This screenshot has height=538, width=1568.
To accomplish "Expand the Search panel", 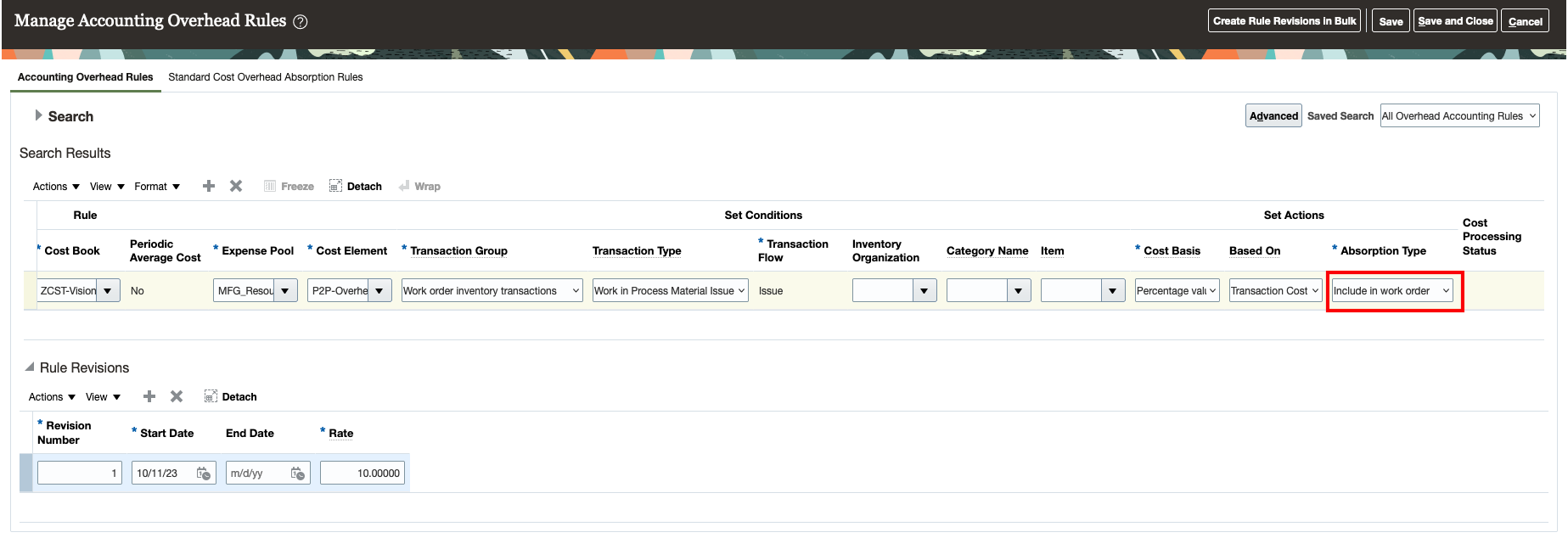I will [x=38, y=115].
